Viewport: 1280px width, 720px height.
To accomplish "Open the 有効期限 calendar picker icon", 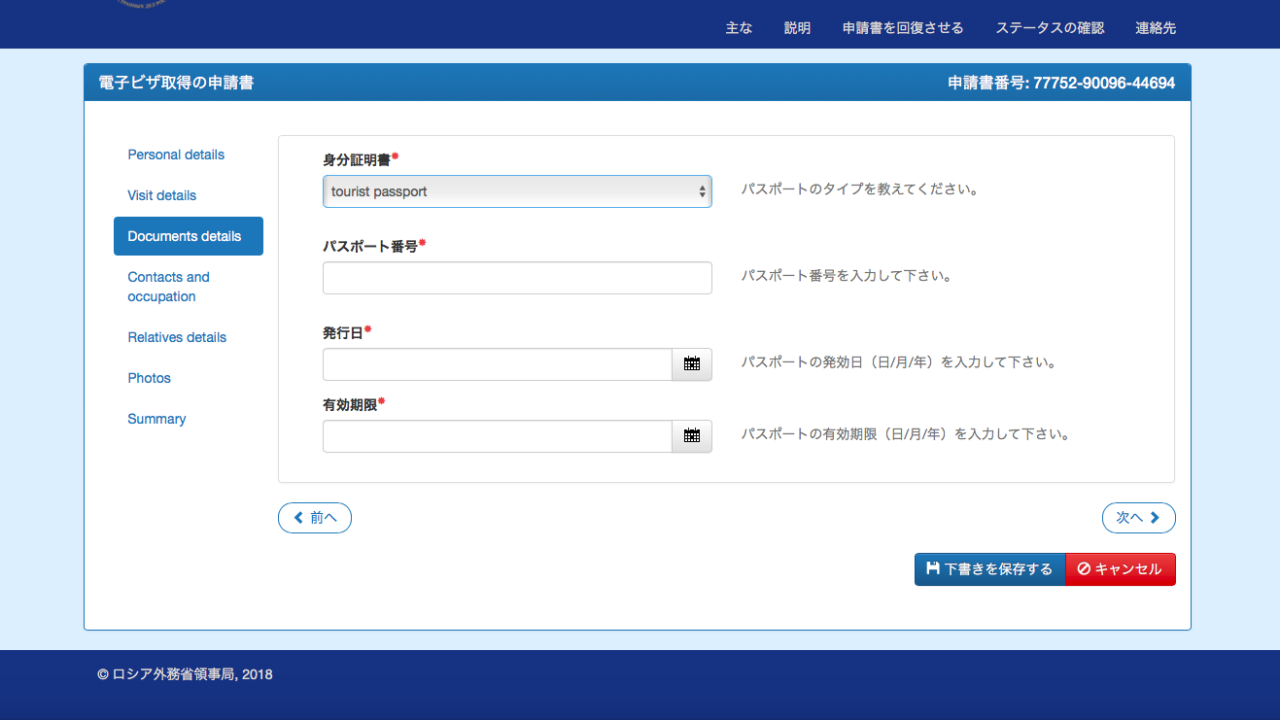I will pyautogui.click(x=691, y=436).
